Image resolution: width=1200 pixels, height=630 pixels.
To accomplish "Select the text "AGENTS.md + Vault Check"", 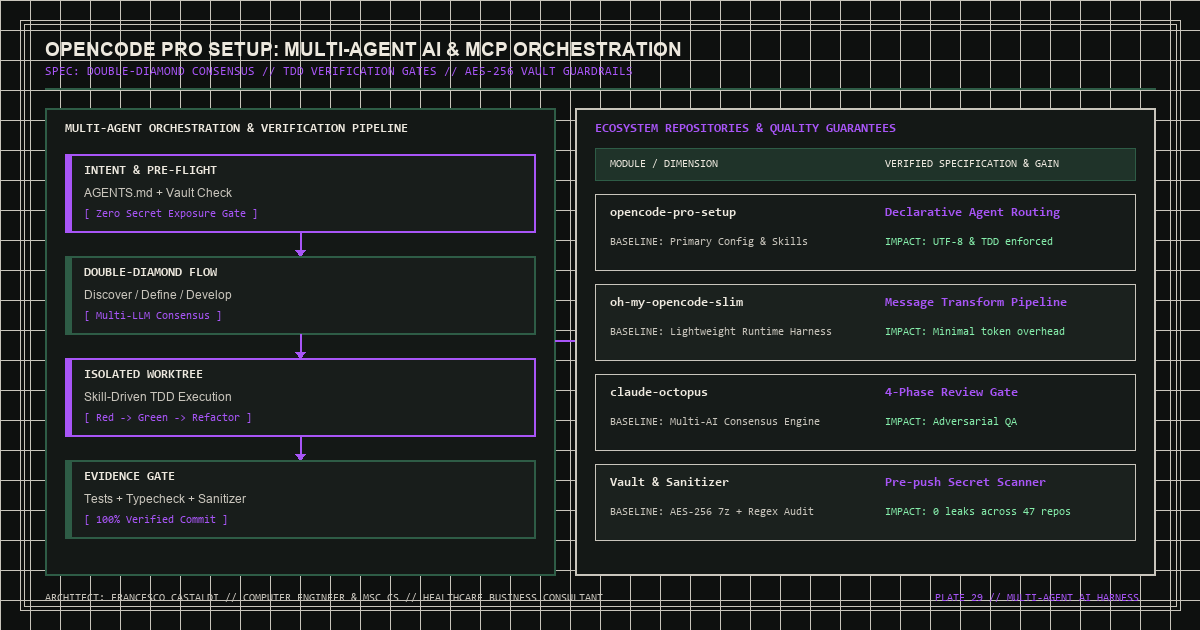I will pyautogui.click(x=158, y=192).
